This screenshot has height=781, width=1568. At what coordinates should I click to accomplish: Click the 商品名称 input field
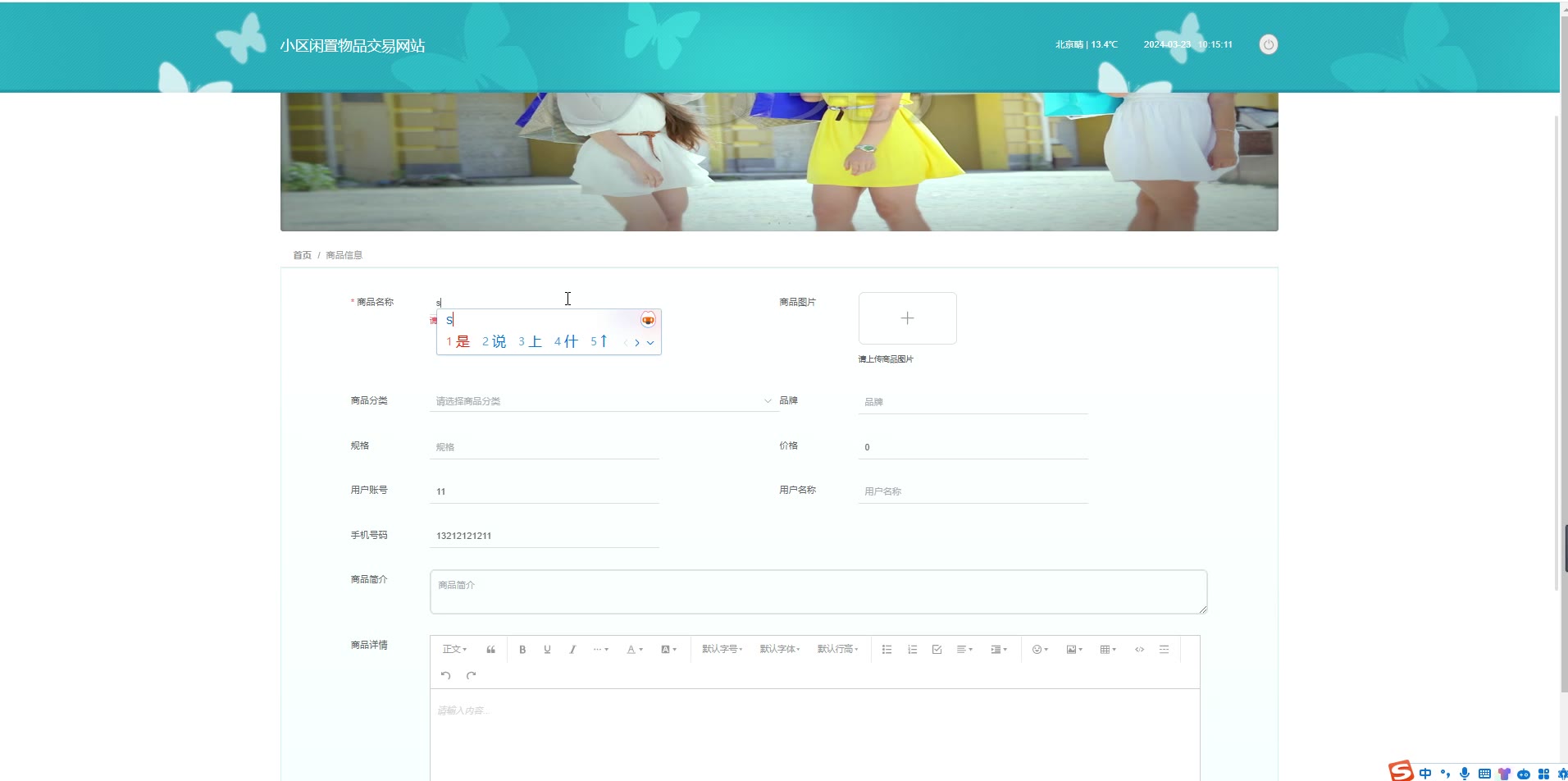click(x=545, y=302)
